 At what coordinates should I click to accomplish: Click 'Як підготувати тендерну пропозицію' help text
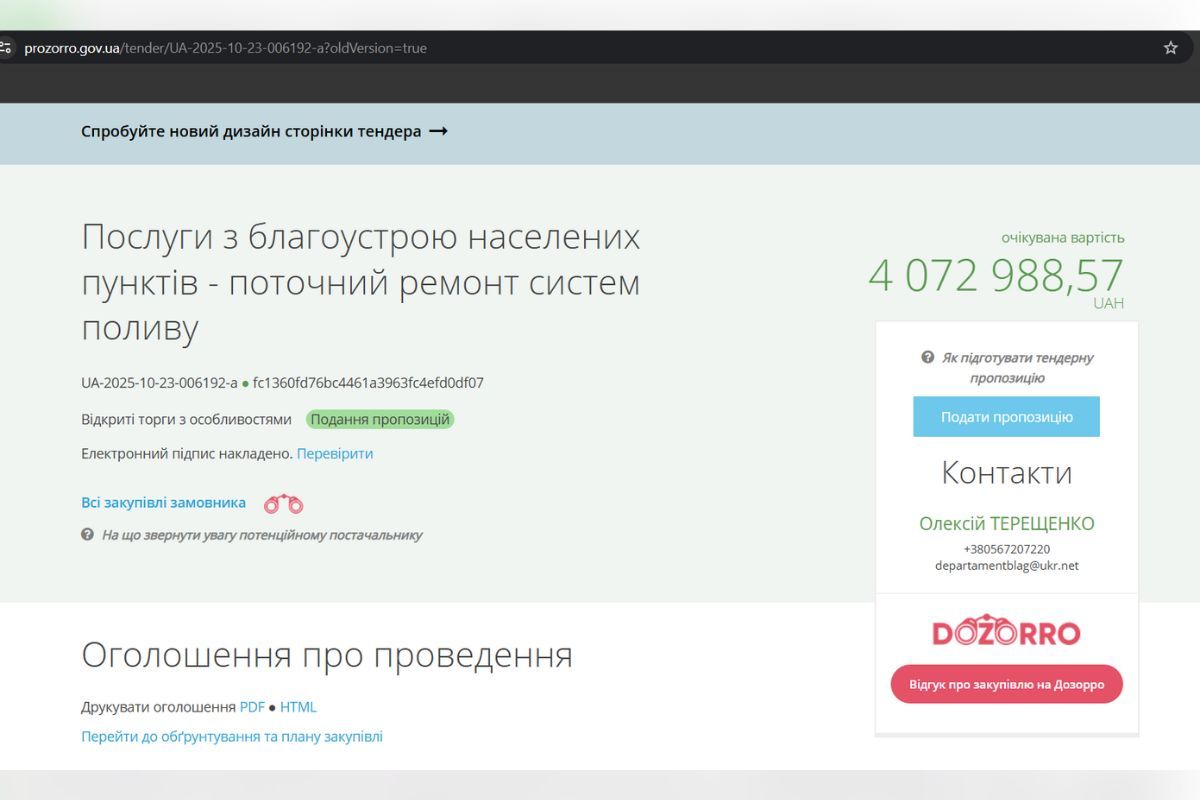click(x=1016, y=368)
